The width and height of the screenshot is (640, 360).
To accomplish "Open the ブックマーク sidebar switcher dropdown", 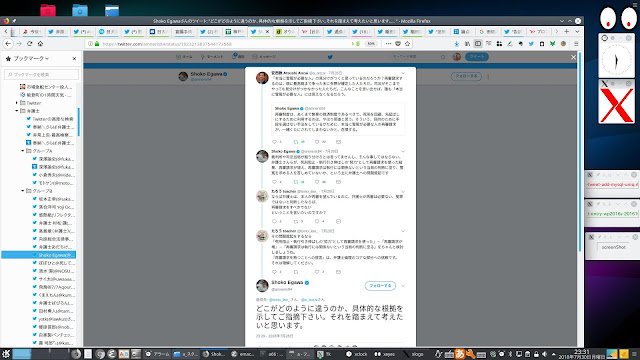I will (31, 58).
